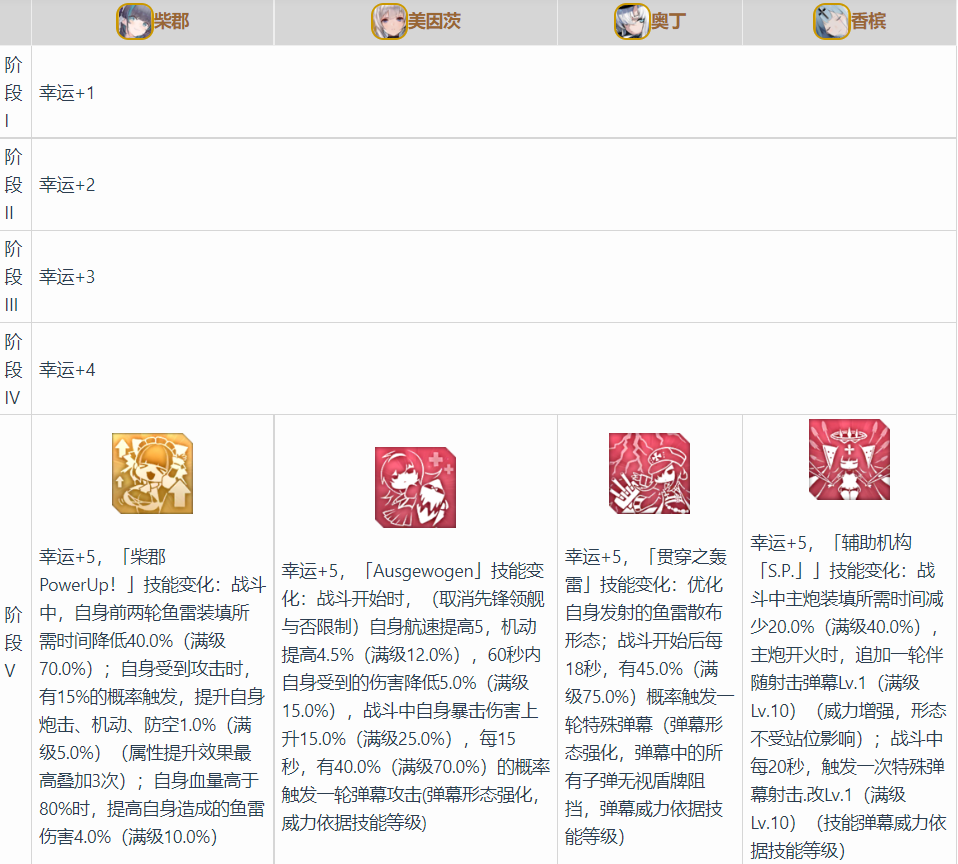This screenshot has width=958, height=864.
Task: Open the 香槟 character link
Action: (x=868, y=21)
